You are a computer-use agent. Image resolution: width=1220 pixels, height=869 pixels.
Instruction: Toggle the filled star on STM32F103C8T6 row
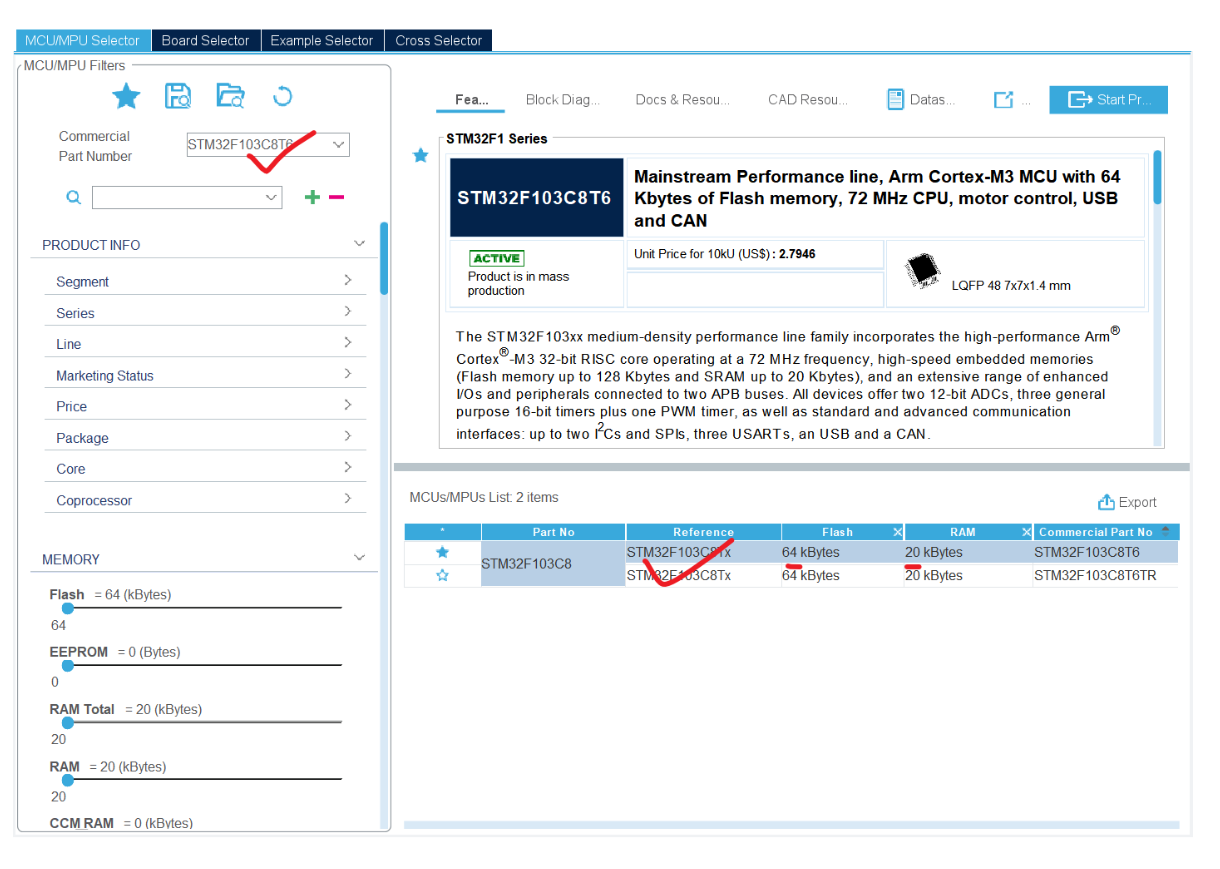point(442,552)
